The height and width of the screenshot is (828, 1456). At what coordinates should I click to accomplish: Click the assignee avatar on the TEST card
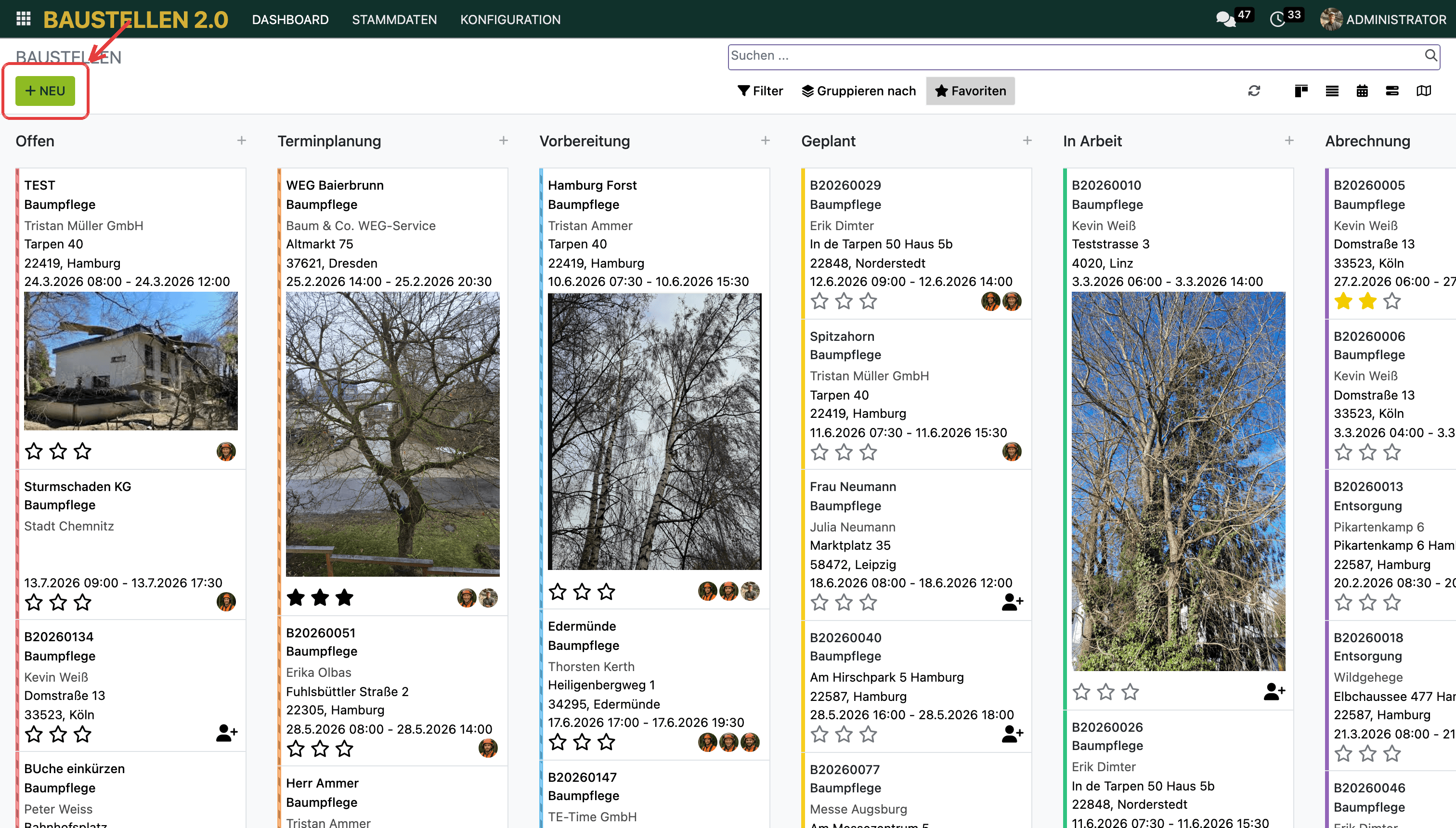pos(226,452)
